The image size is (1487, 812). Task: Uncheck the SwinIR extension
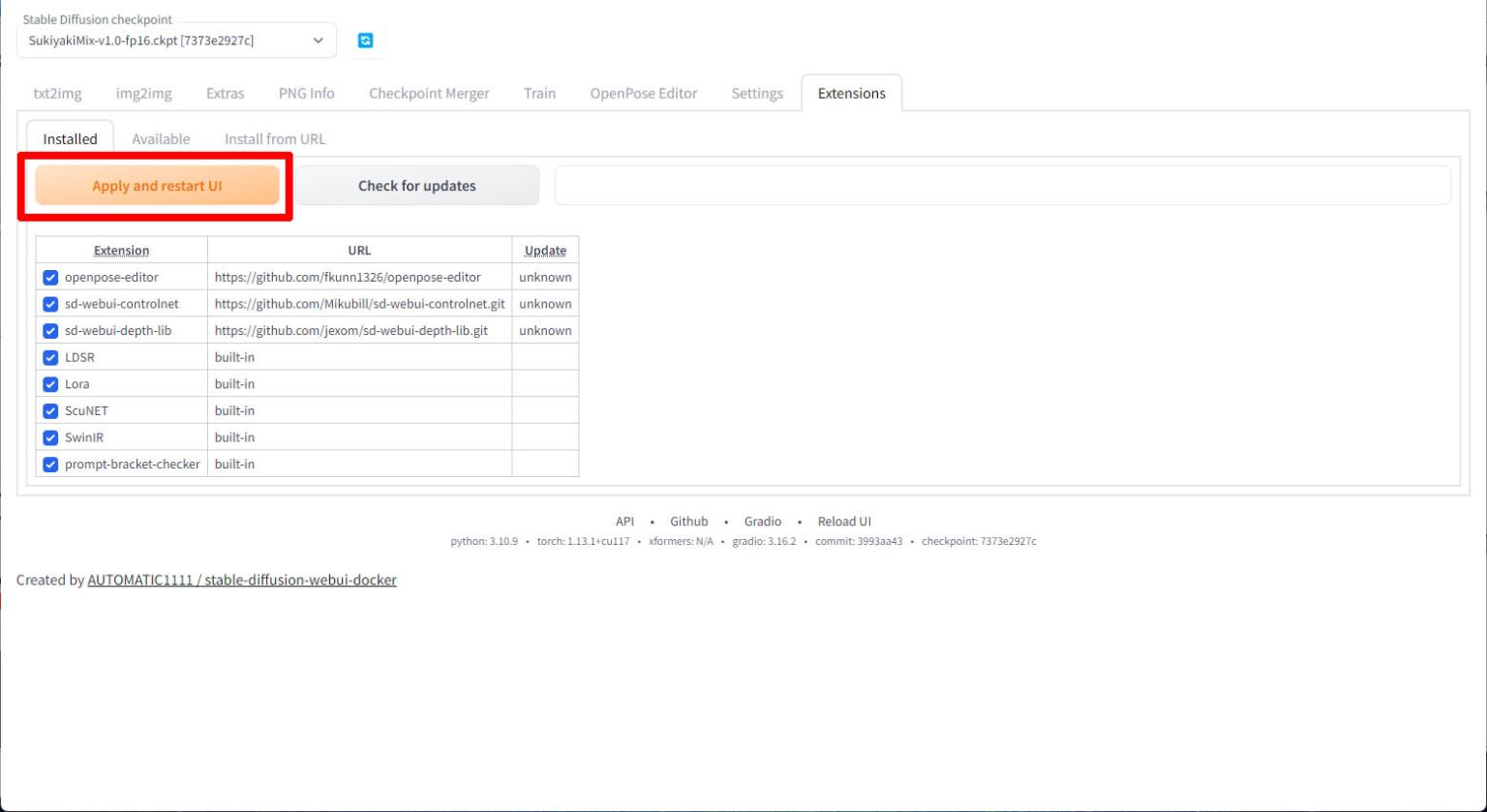[x=51, y=437]
